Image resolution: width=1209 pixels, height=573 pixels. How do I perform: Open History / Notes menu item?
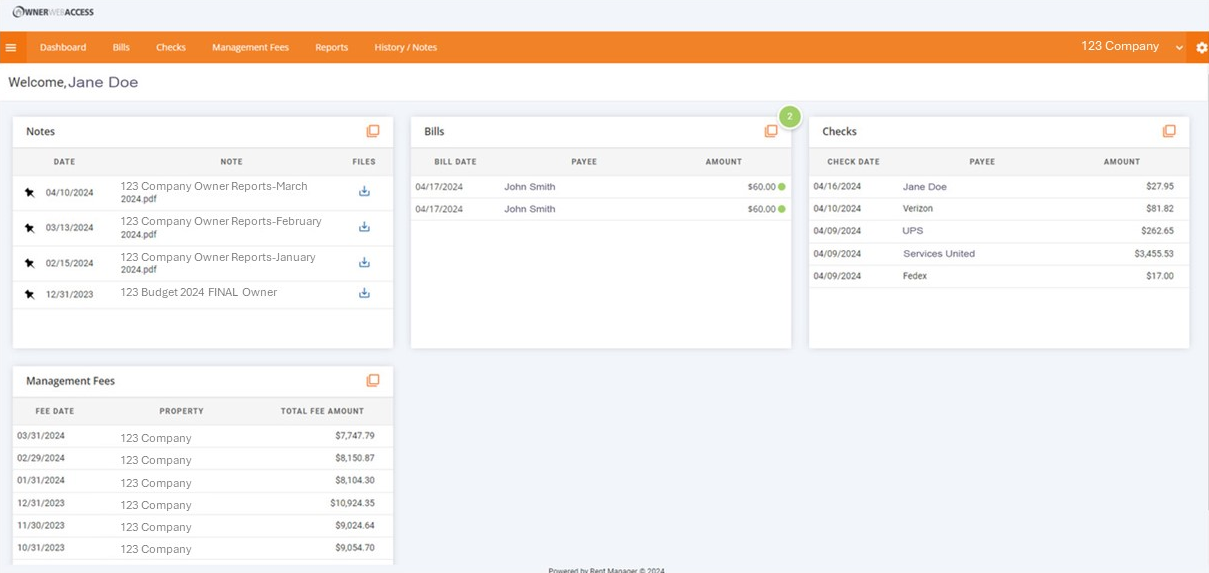tap(405, 47)
